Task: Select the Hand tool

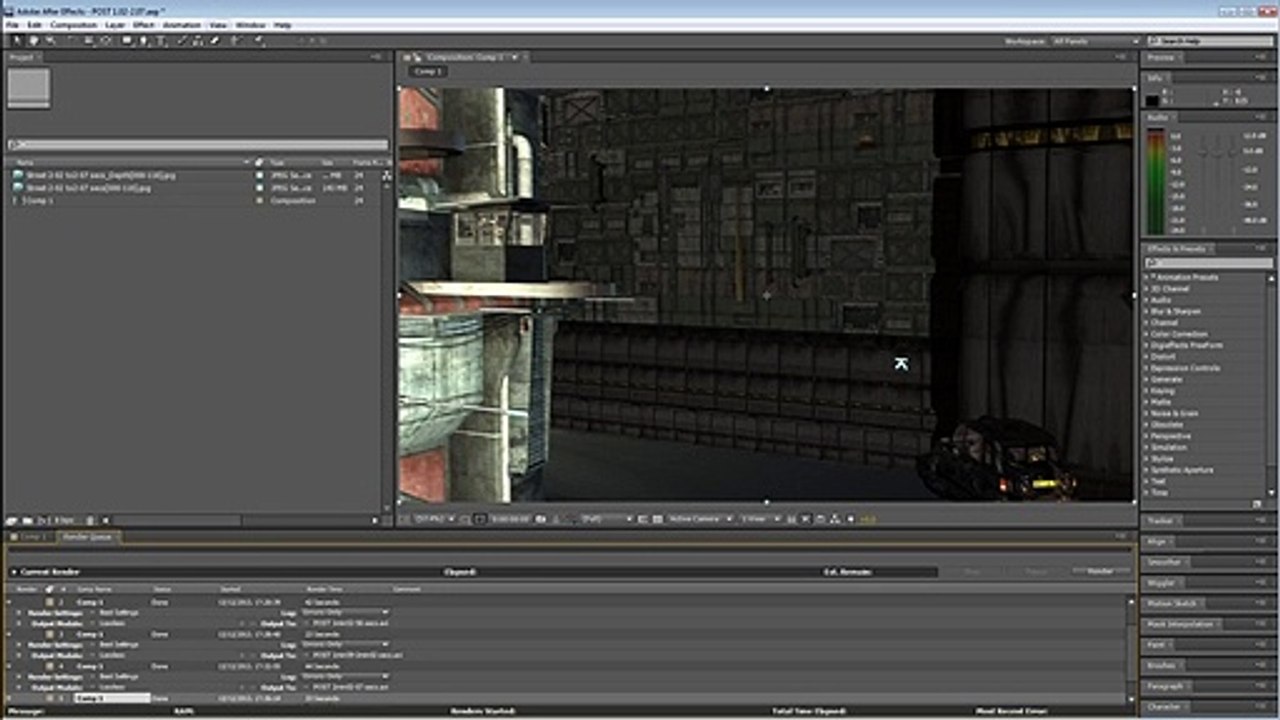Action: coord(33,41)
